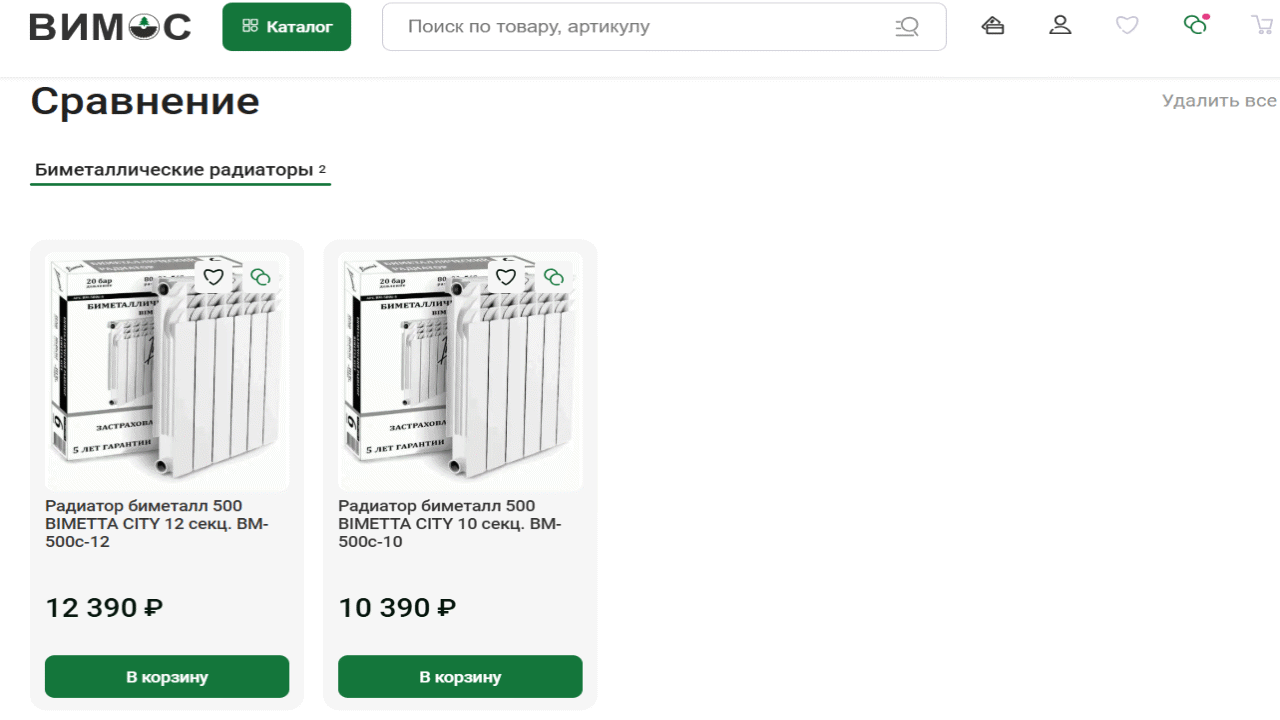The width and height of the screenshot is (1280, 720).
Task: Add the 12 390 ₽ radiator to cart
Action: coord(167,677)
